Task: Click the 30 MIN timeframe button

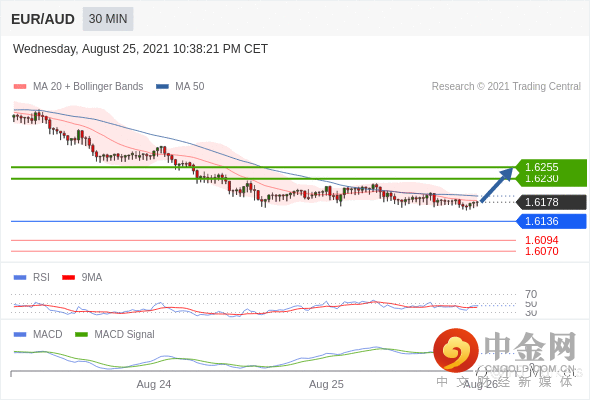Action: click(x=108, y=19)
